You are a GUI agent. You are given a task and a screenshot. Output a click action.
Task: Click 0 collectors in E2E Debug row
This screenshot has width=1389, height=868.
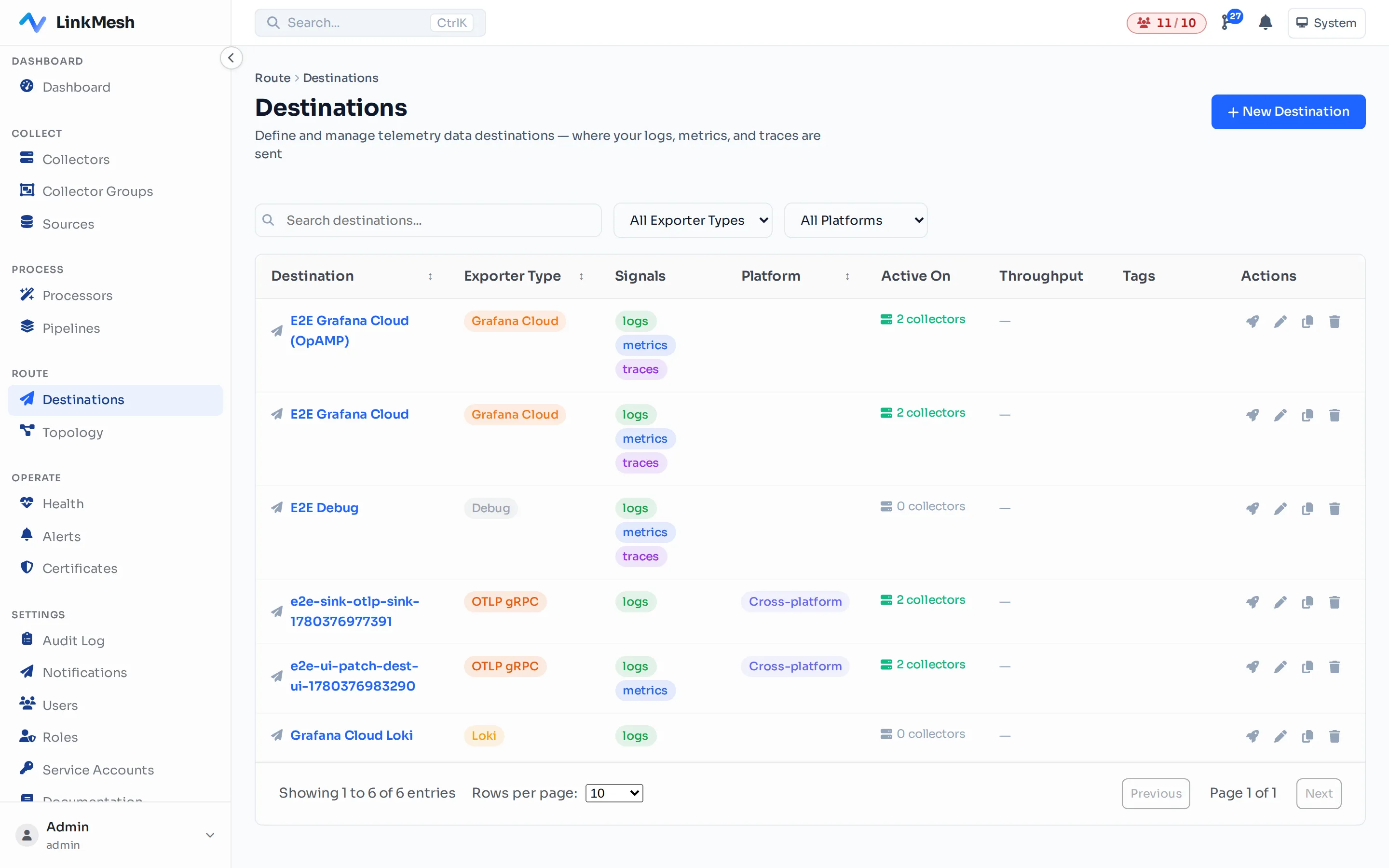[923, 506]
